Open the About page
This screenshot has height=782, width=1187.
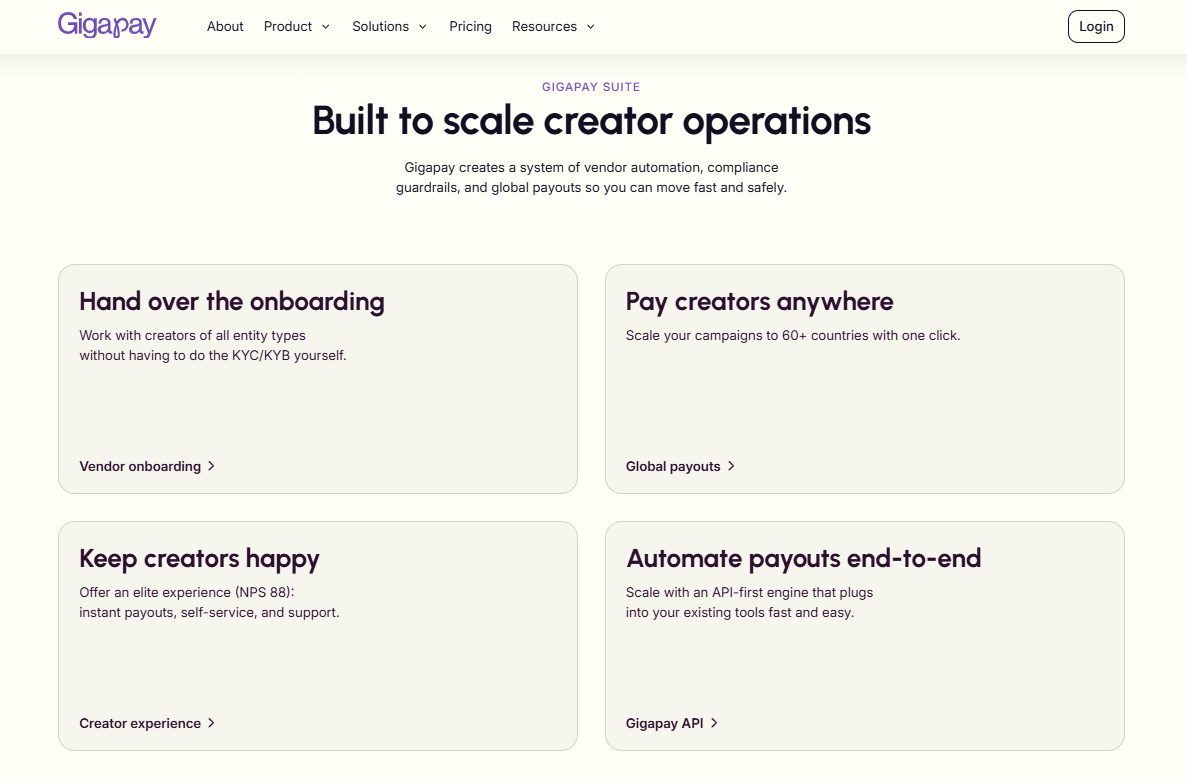(225, 26)
